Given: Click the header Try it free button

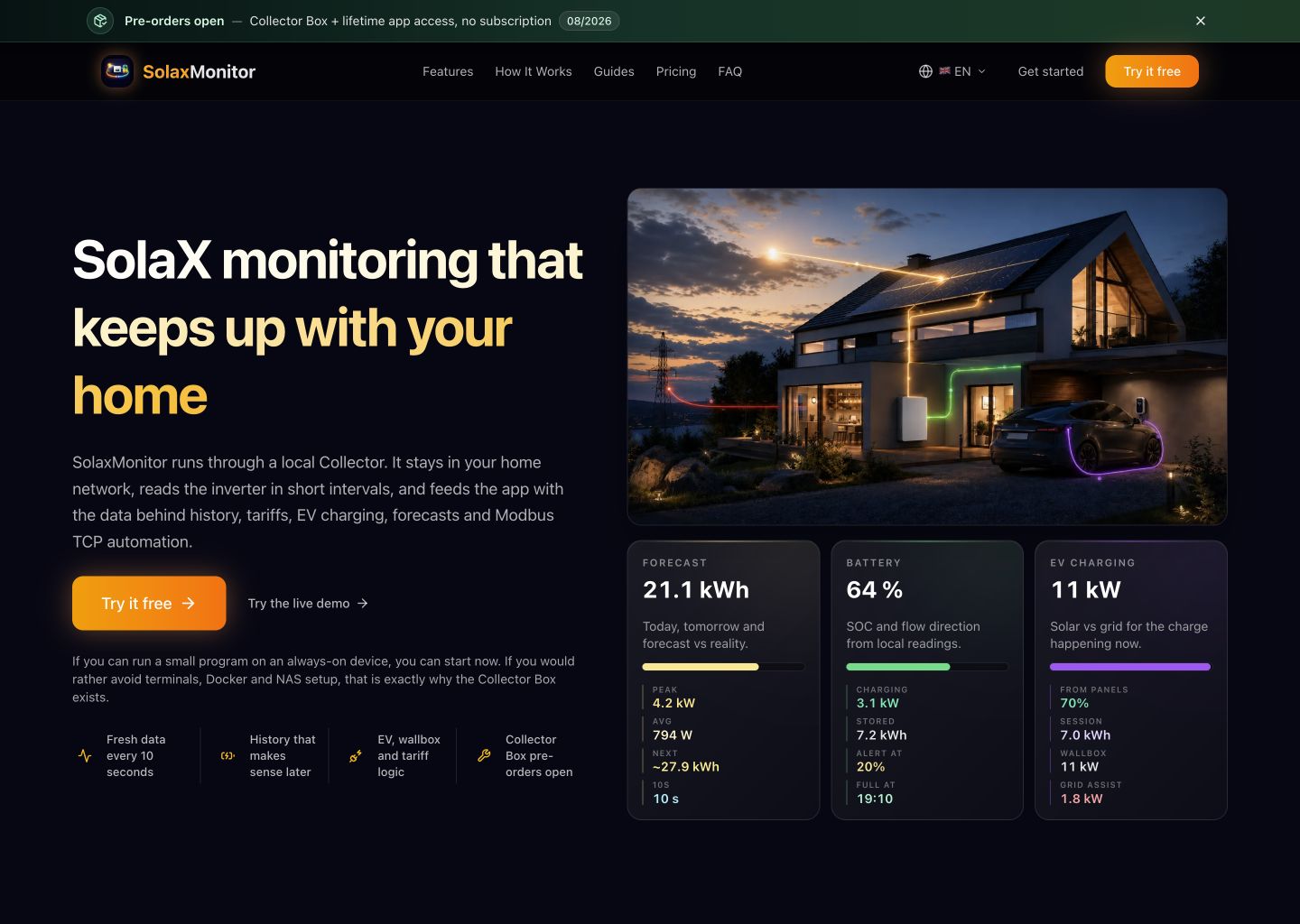Looking at the screenshot, I should tap(1152, 71).
